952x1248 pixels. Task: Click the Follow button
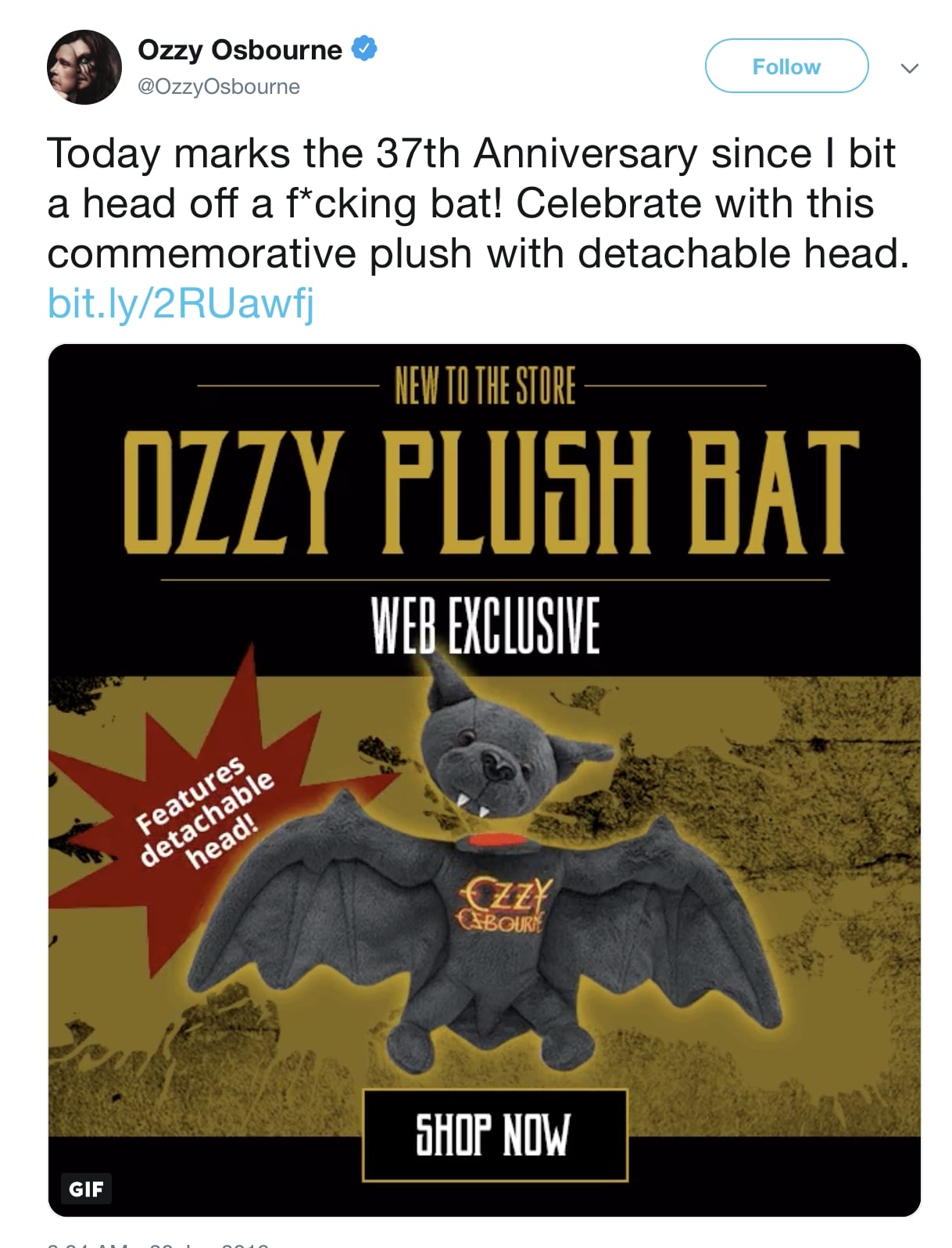786,66
